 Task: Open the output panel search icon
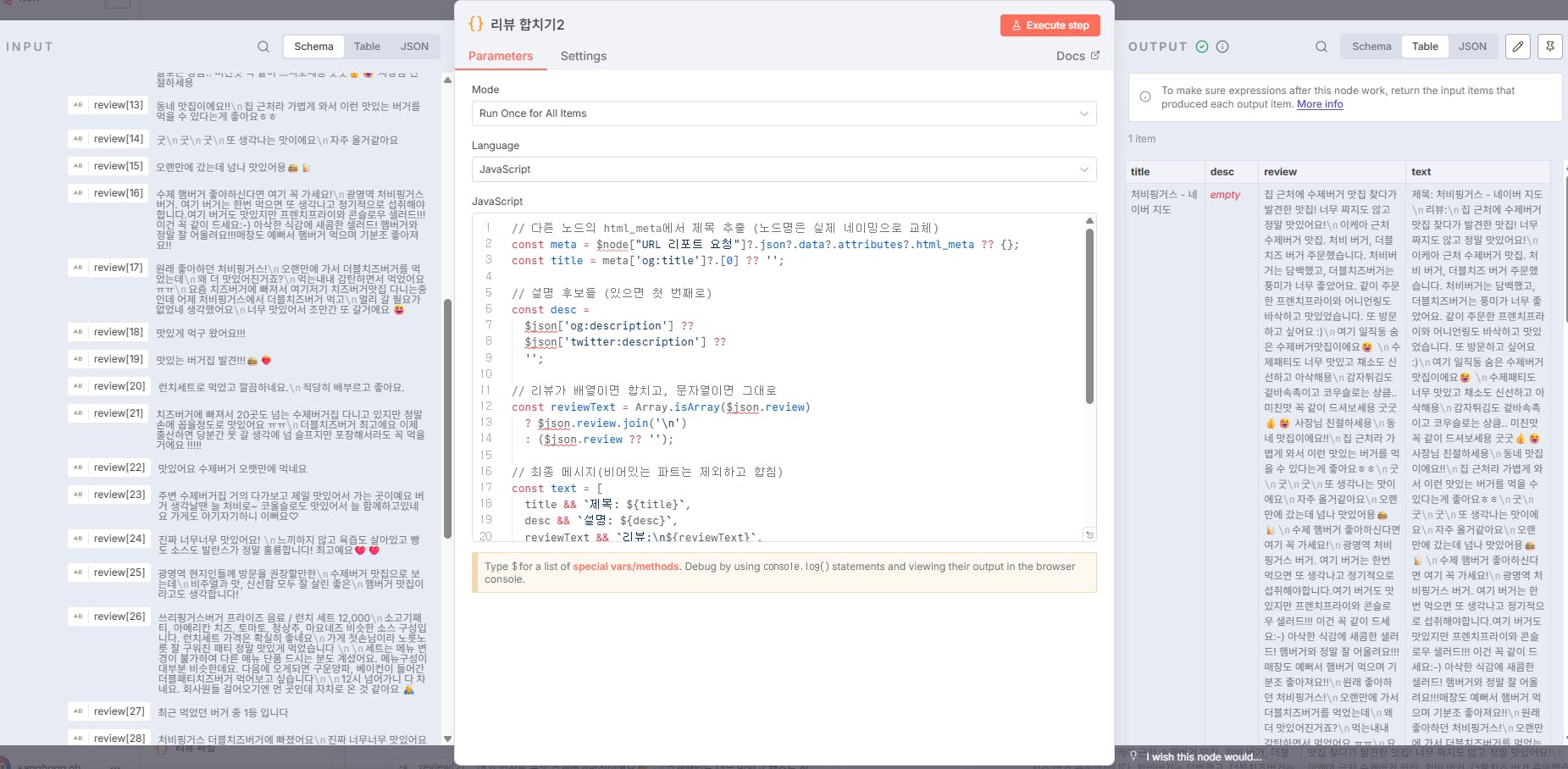1321,47
